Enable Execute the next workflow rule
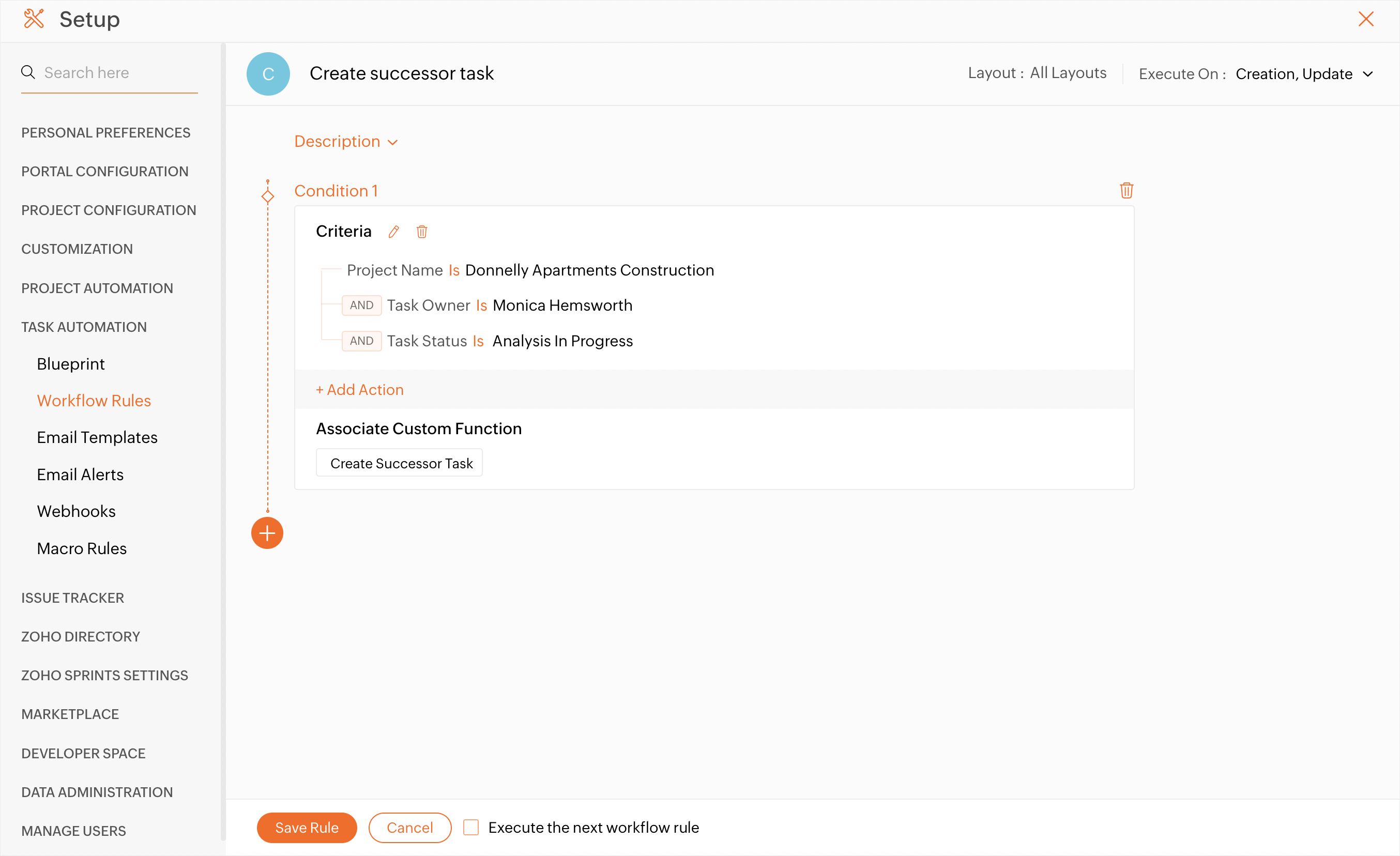The height and width of the screenshot is (856, 1400). click(x=471, y=827)
